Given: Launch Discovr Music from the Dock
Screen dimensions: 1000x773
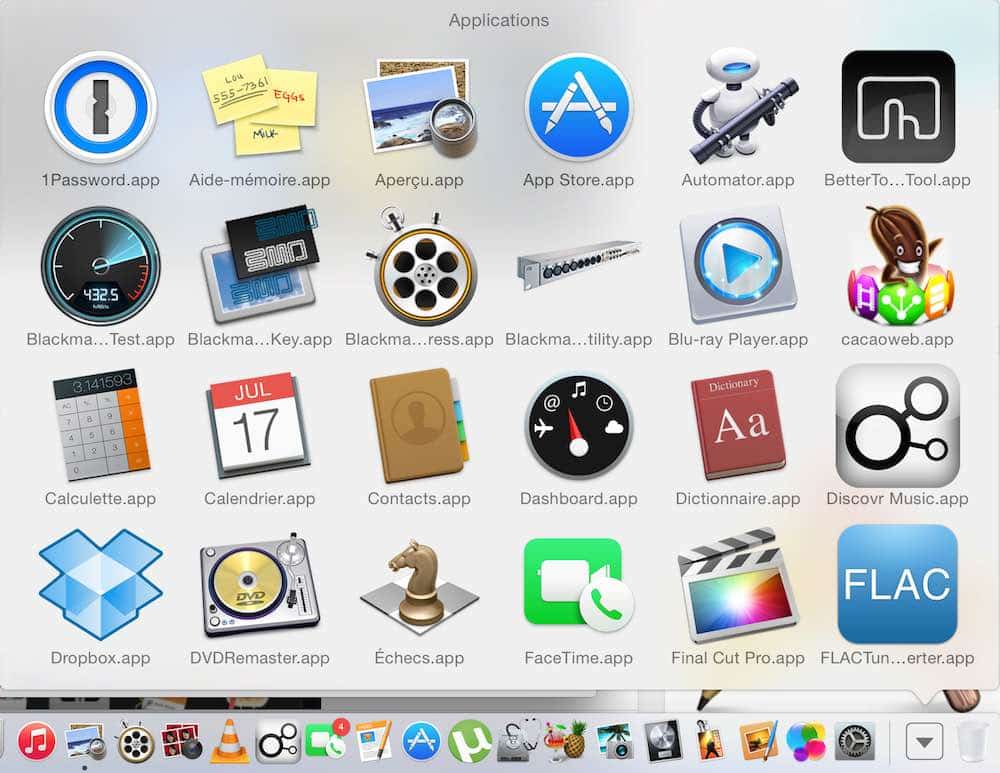Looking at the screenshot, I should 278,742.
